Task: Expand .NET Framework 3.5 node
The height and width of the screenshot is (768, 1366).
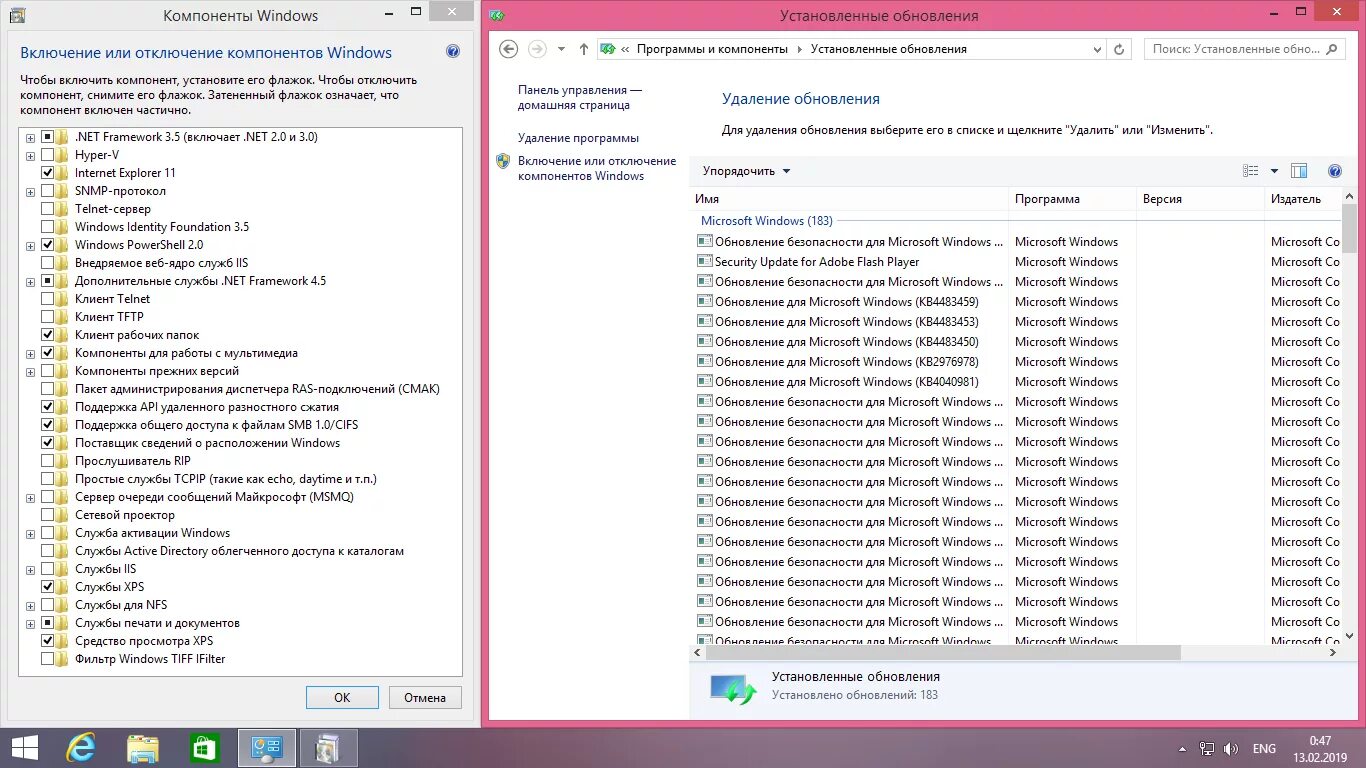Action: pyautogui.click(x=30, y=137)
